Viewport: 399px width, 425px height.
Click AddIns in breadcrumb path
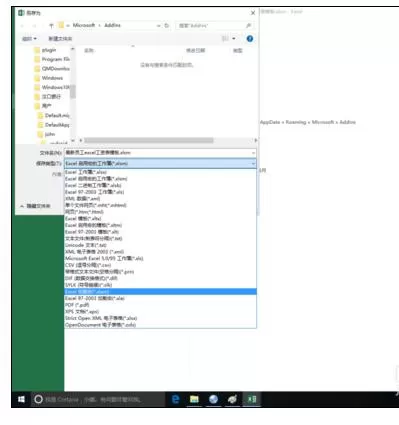click(x=112, y=25)
